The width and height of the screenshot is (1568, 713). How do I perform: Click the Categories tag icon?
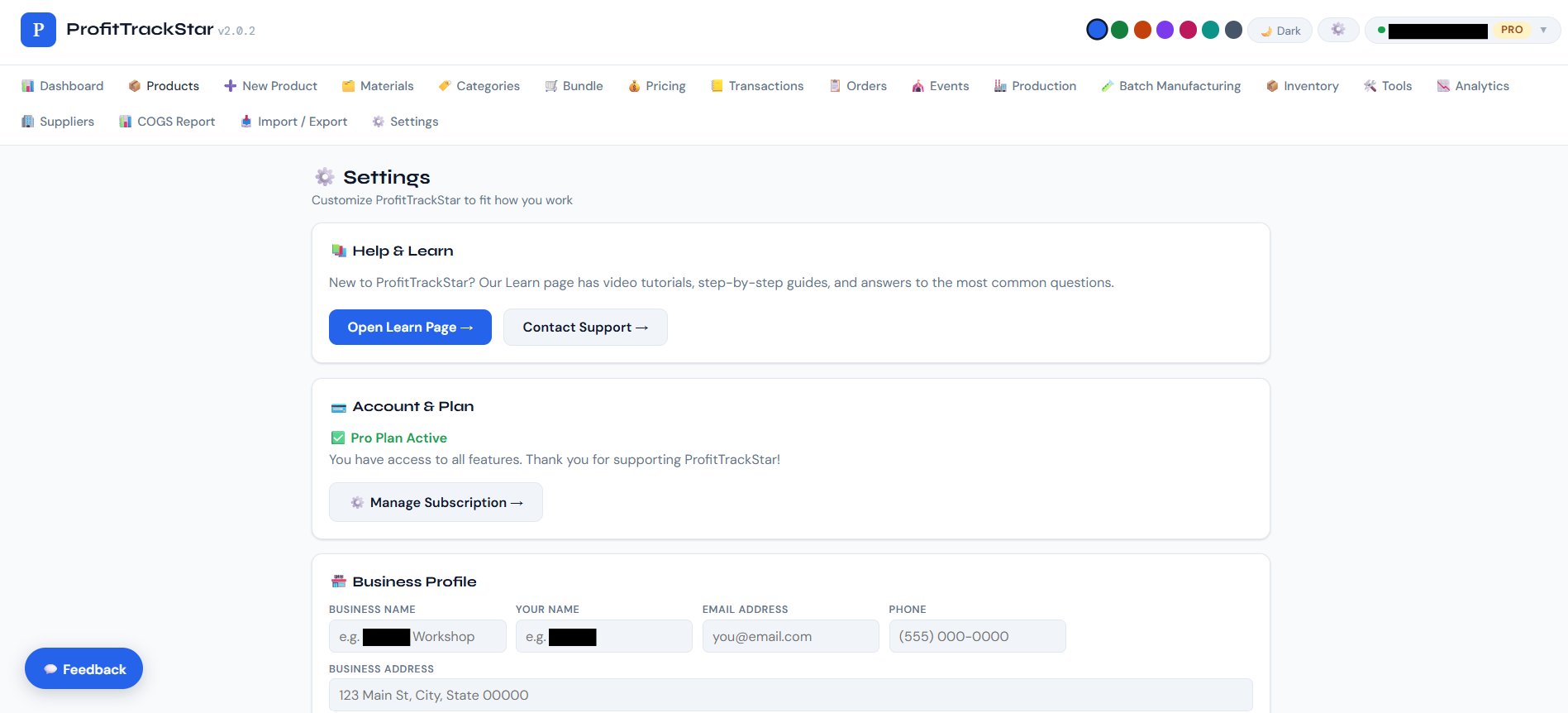click(445, 86)
